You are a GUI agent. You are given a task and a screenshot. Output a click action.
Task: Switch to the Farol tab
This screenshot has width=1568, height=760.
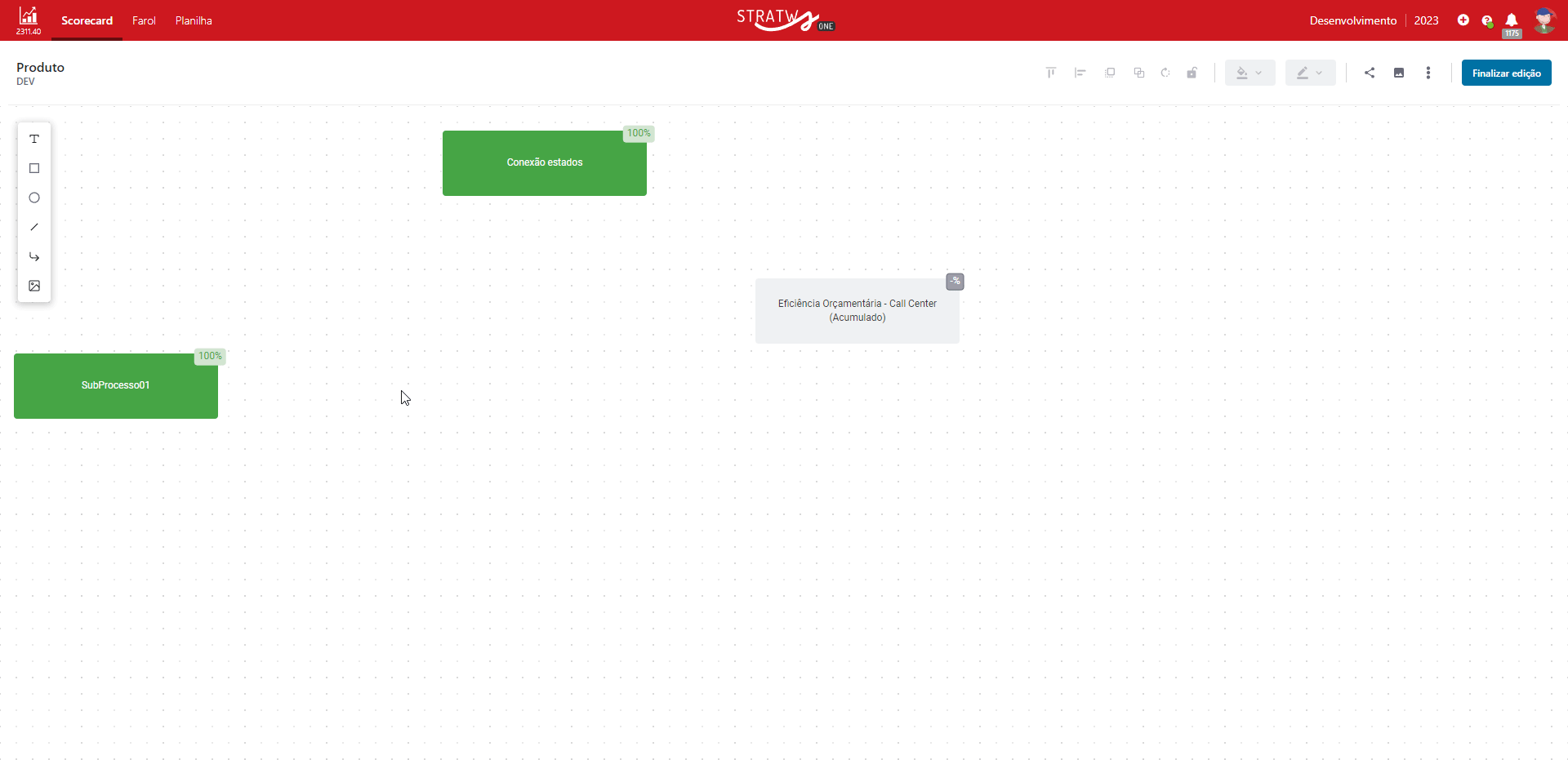(x=144, y=20)
